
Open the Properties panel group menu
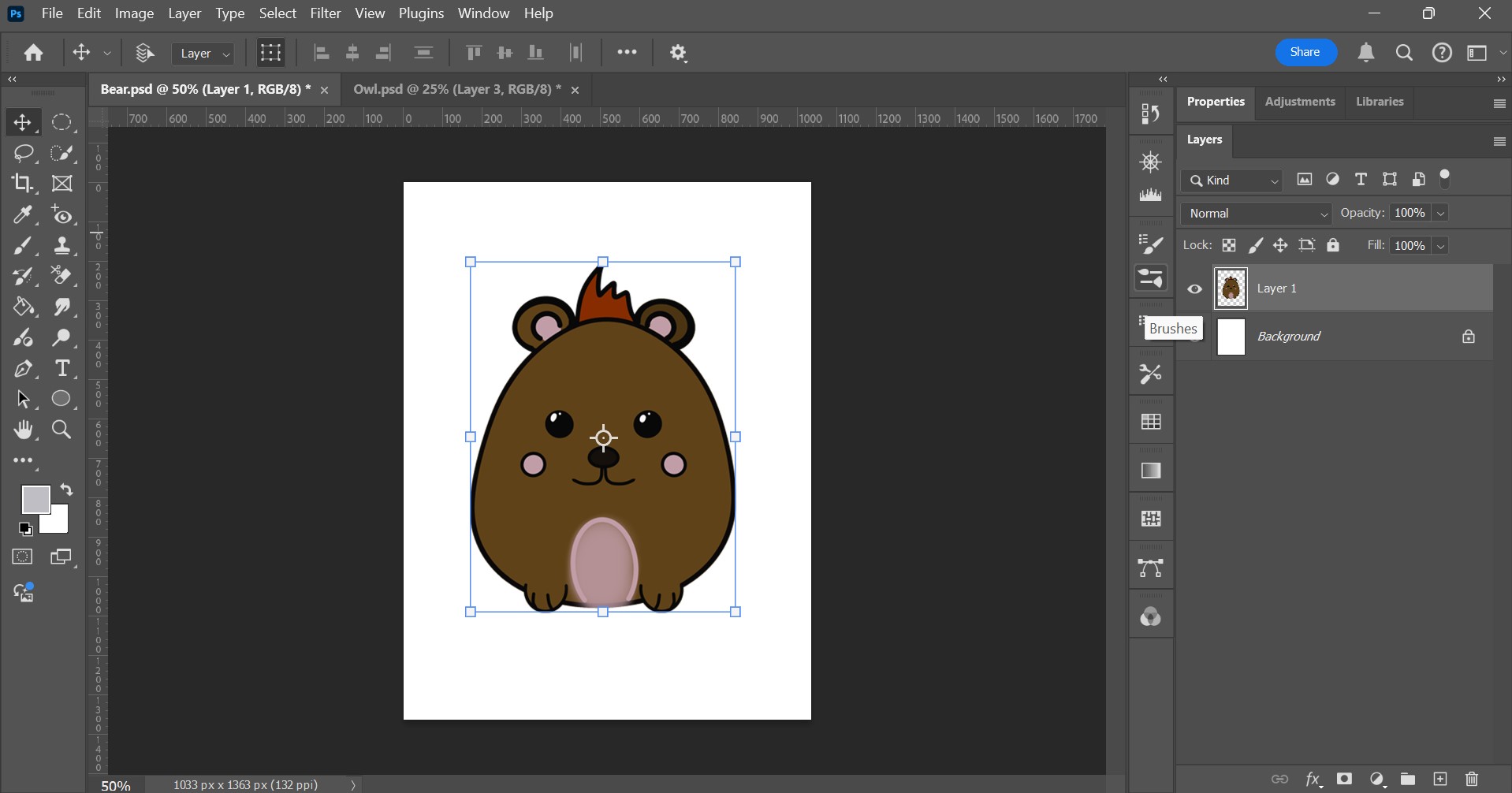(1499, 103)
